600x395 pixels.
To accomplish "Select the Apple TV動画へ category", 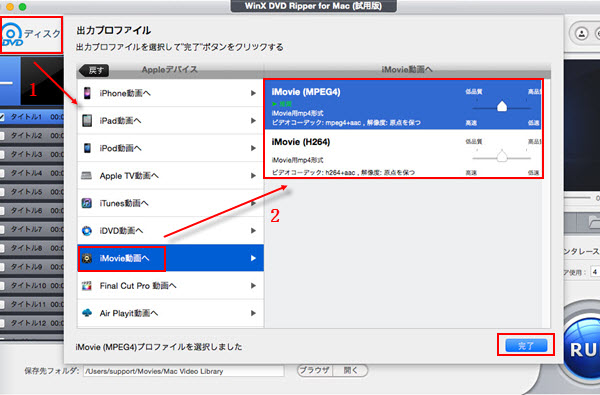I will coord(170,176).
